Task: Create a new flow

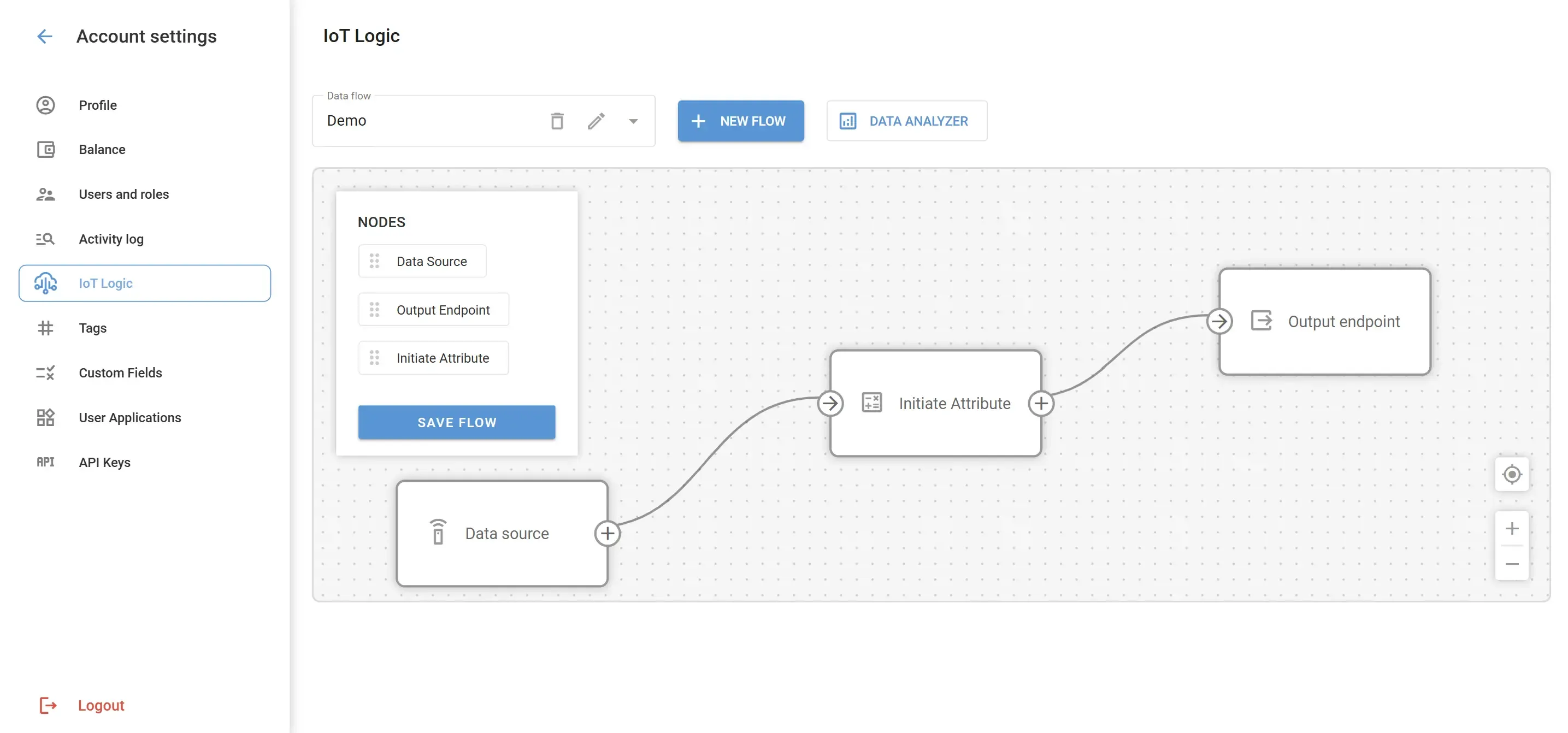Action: (x=740, y=121)
